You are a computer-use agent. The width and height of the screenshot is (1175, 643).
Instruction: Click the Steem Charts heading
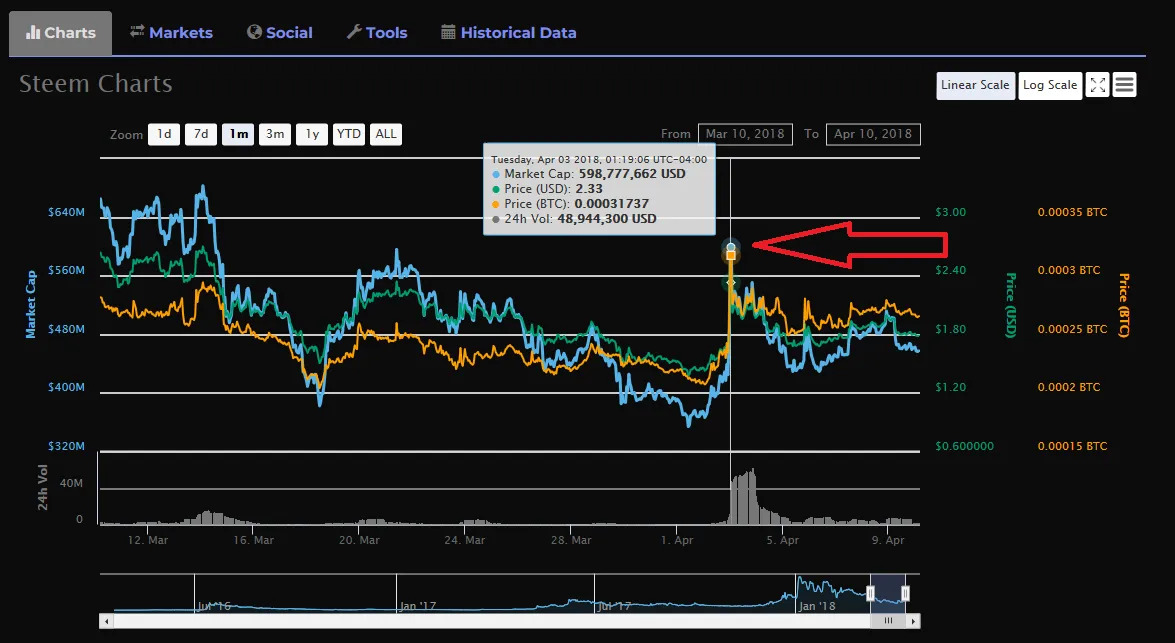point(96,84)
